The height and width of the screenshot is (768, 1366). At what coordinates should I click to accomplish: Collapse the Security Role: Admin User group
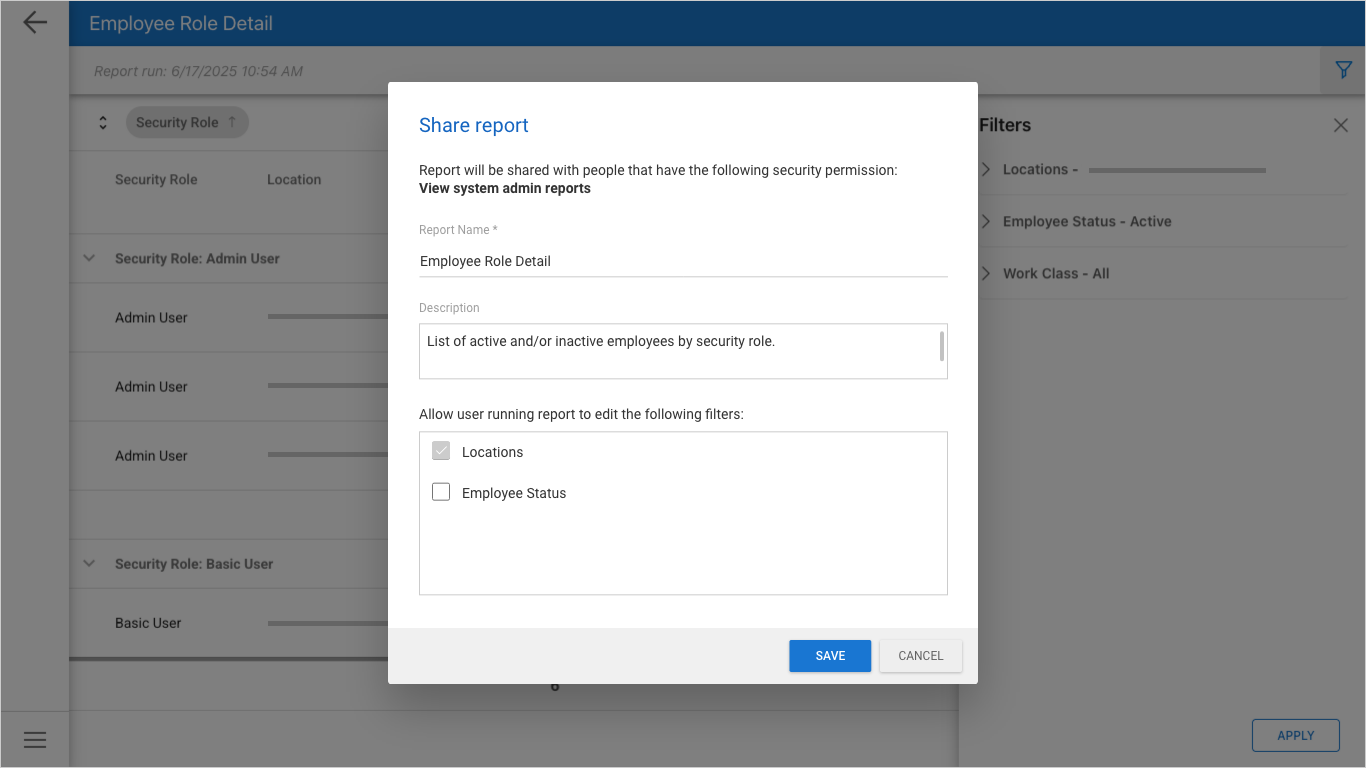click(89, 258)
